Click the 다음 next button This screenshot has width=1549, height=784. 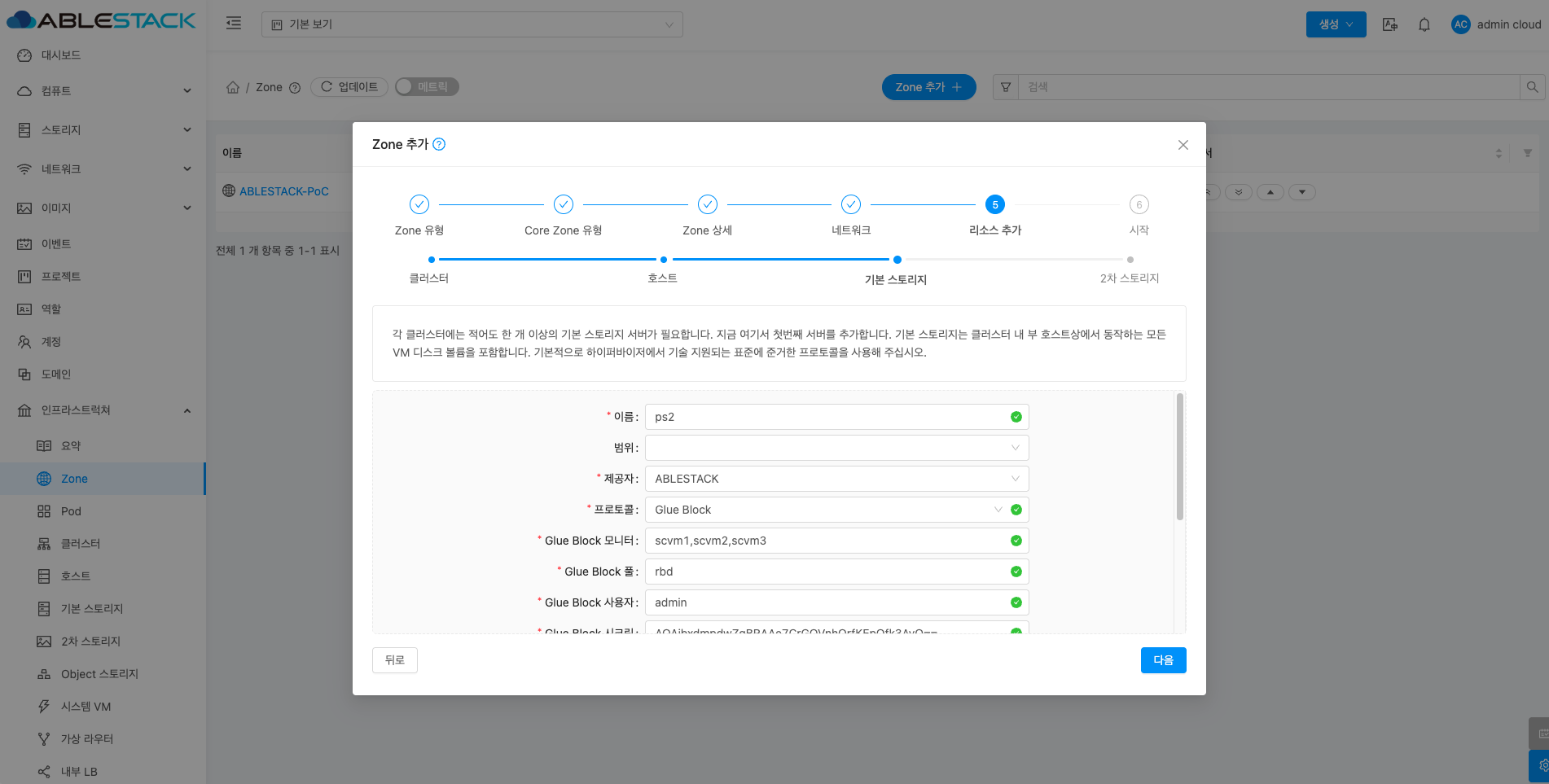click(x=1163, y=660)
